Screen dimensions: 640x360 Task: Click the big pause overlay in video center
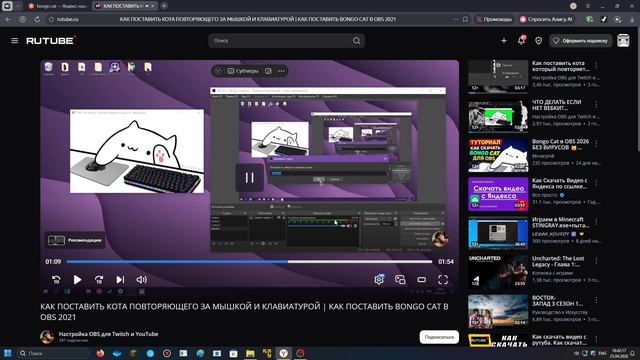tap(249, 178)
